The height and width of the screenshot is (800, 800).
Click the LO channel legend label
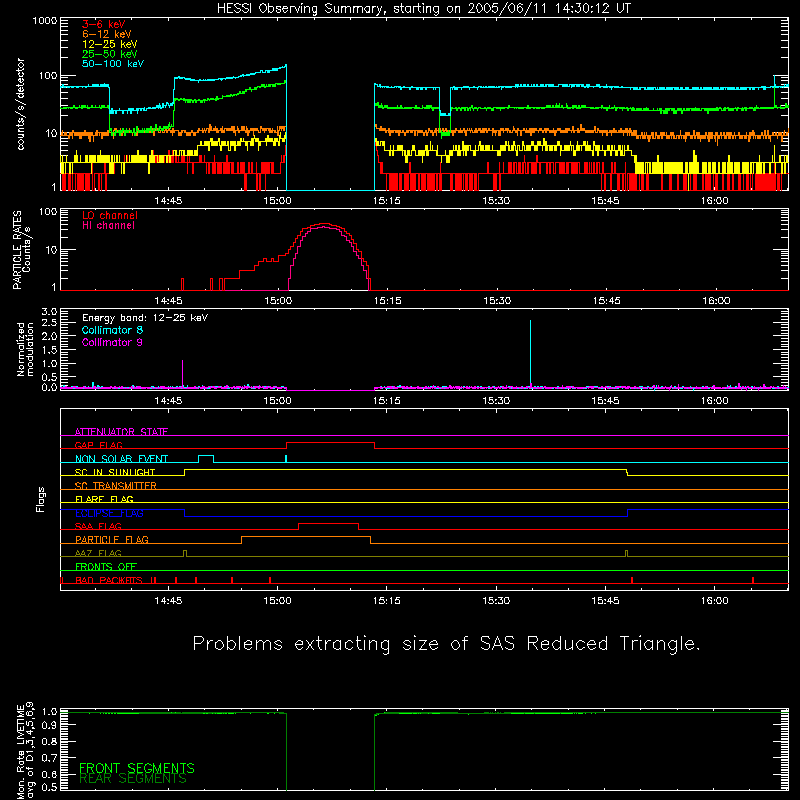pos(110,215)
